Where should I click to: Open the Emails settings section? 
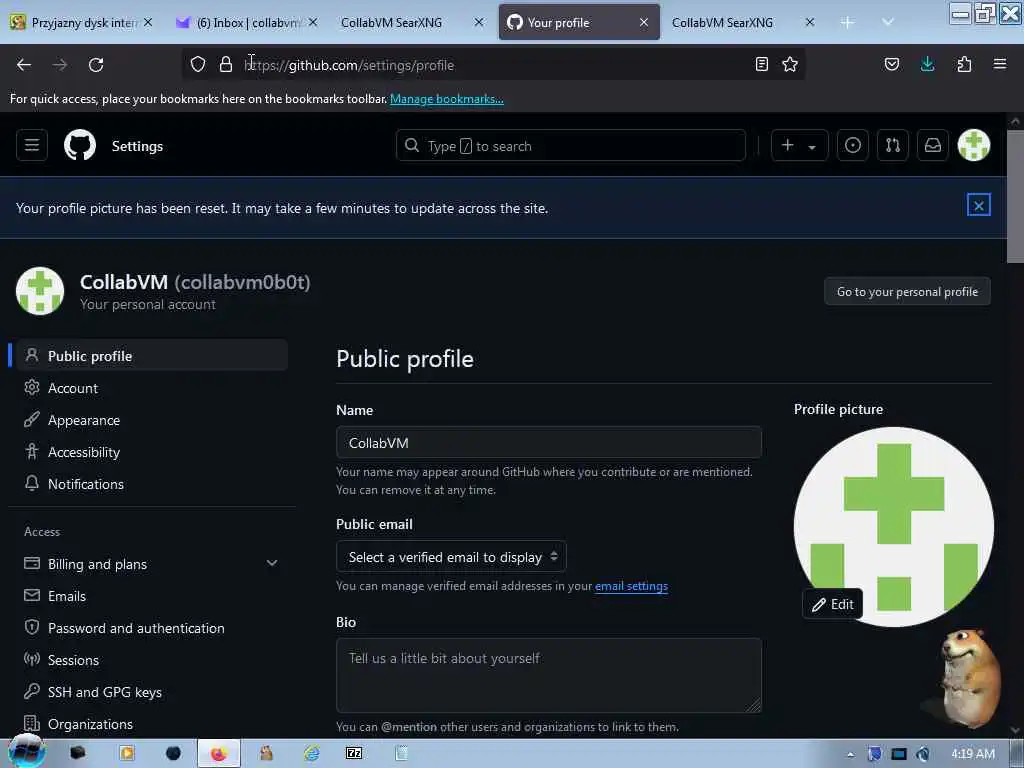[x=152, y=596]
